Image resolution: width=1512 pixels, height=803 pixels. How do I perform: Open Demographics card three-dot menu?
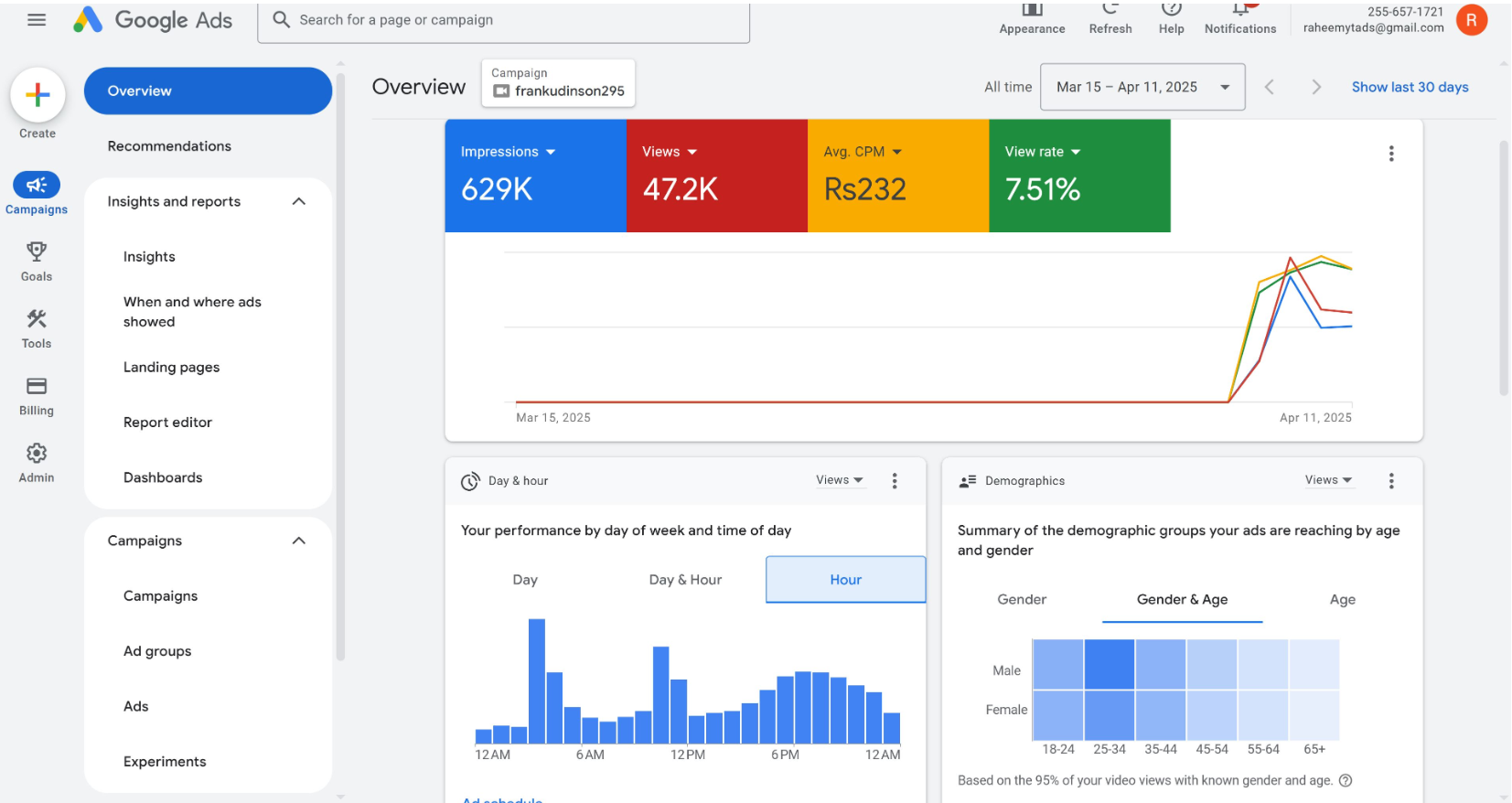[x=1390, y=481]
